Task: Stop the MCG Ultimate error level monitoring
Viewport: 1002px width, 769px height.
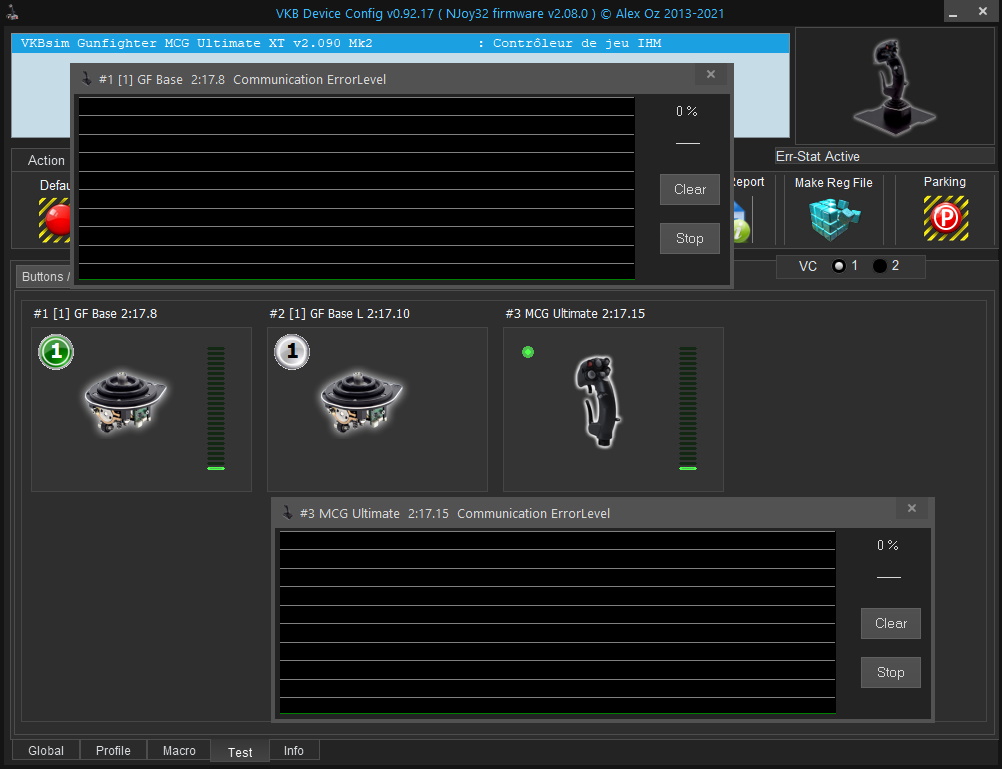Action: pyautogui.click(x=891, y=672)
